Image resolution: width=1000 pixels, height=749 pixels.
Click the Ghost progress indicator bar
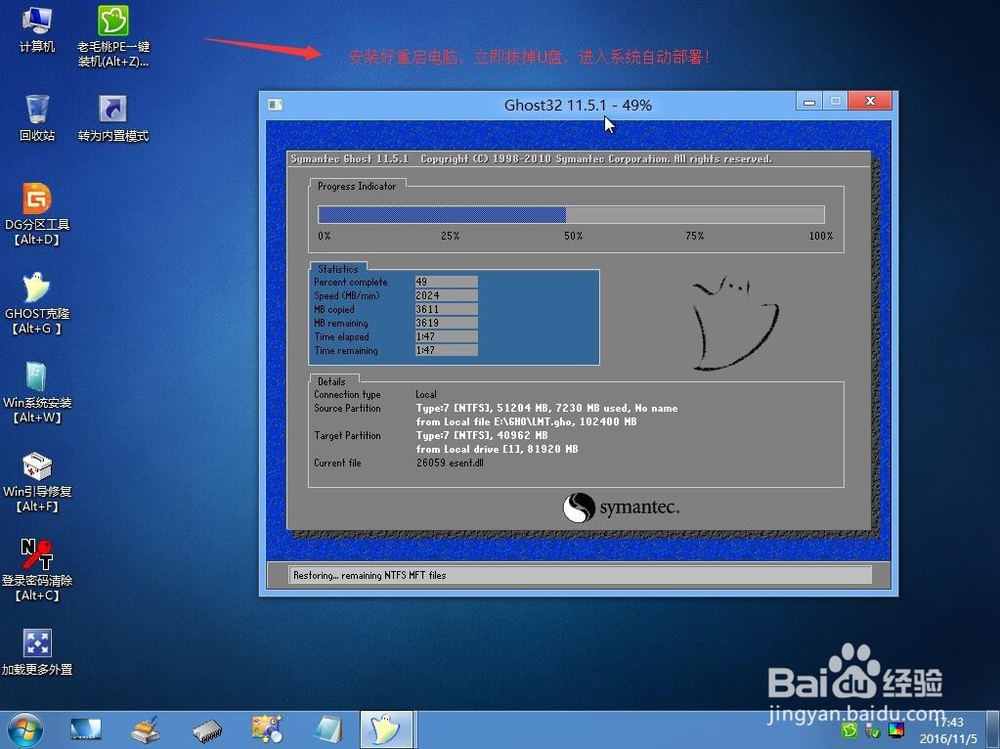(x=571, y=214)
